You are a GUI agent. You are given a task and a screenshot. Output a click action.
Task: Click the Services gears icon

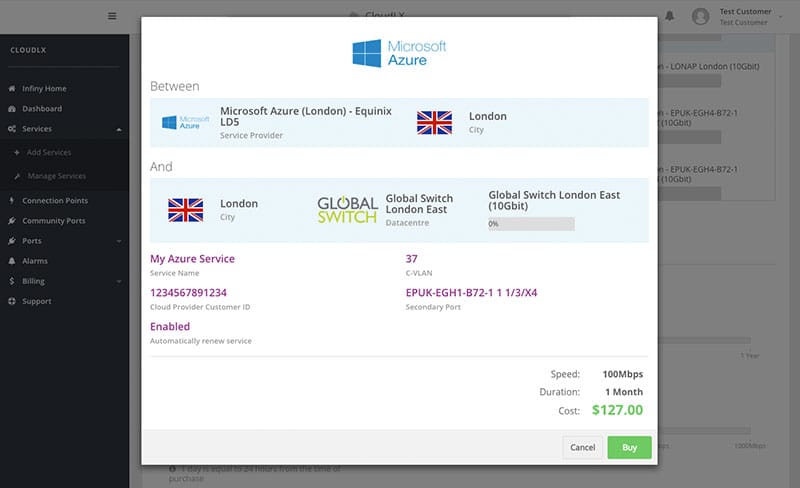coord(12,129)
